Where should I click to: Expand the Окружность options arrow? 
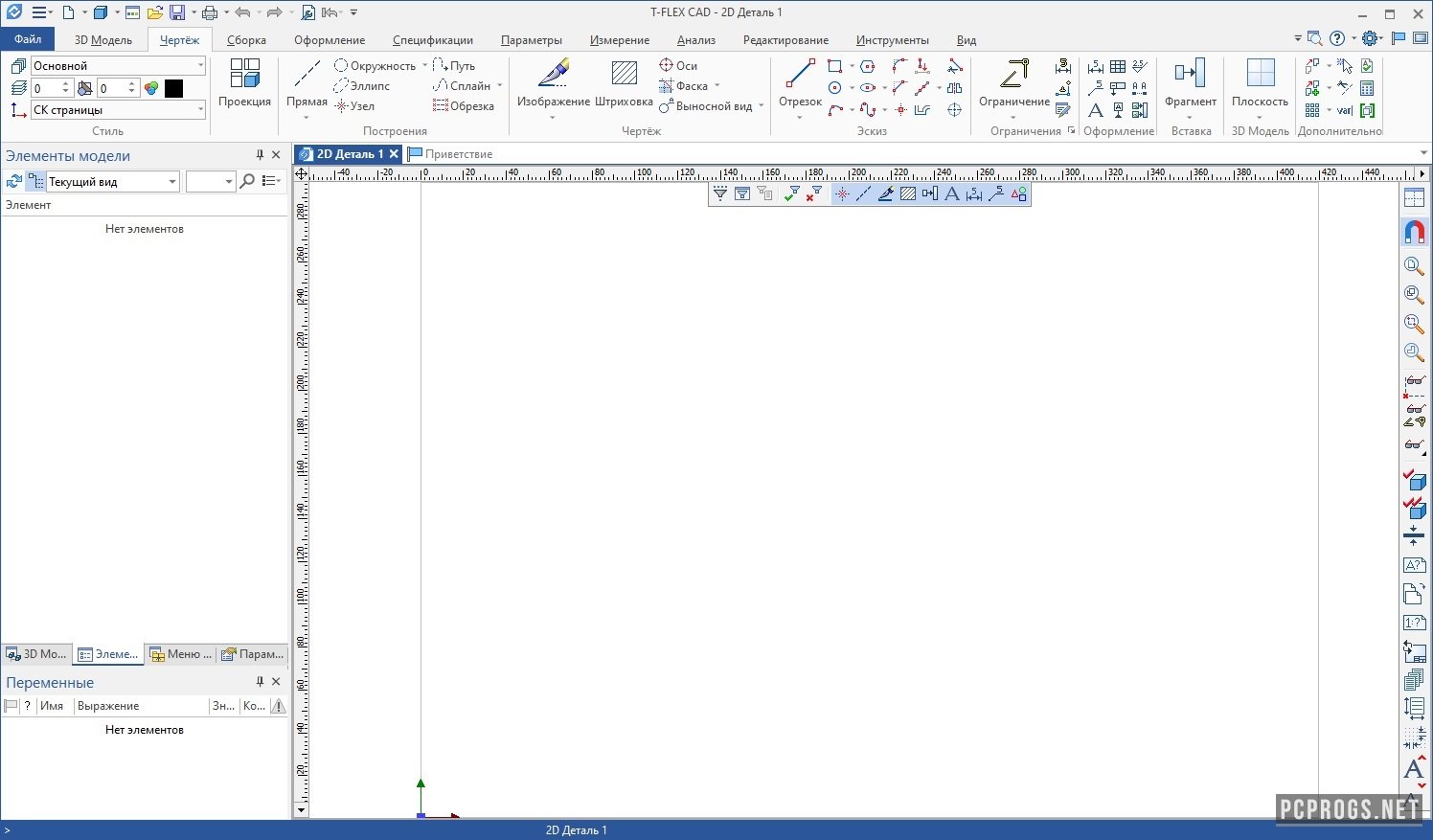(x=424, y=66)
